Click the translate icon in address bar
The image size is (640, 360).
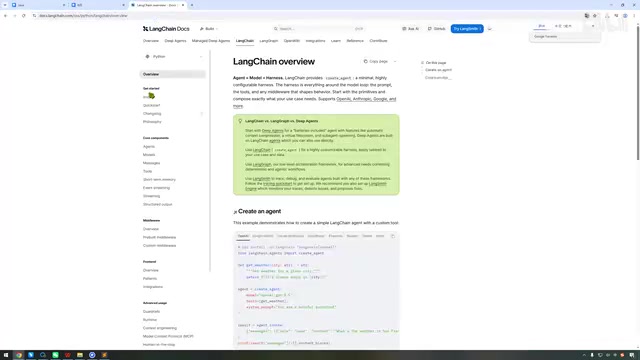pyautogui.click(x=587, y=16)
